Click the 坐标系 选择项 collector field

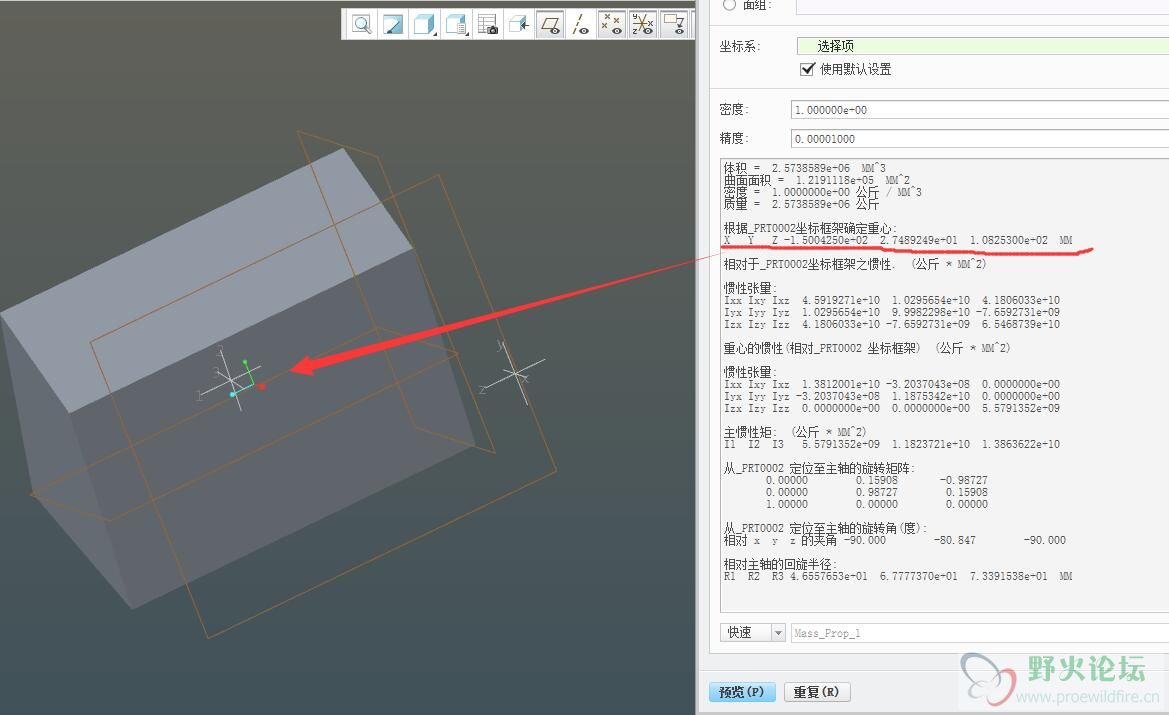tap(983, 45)
